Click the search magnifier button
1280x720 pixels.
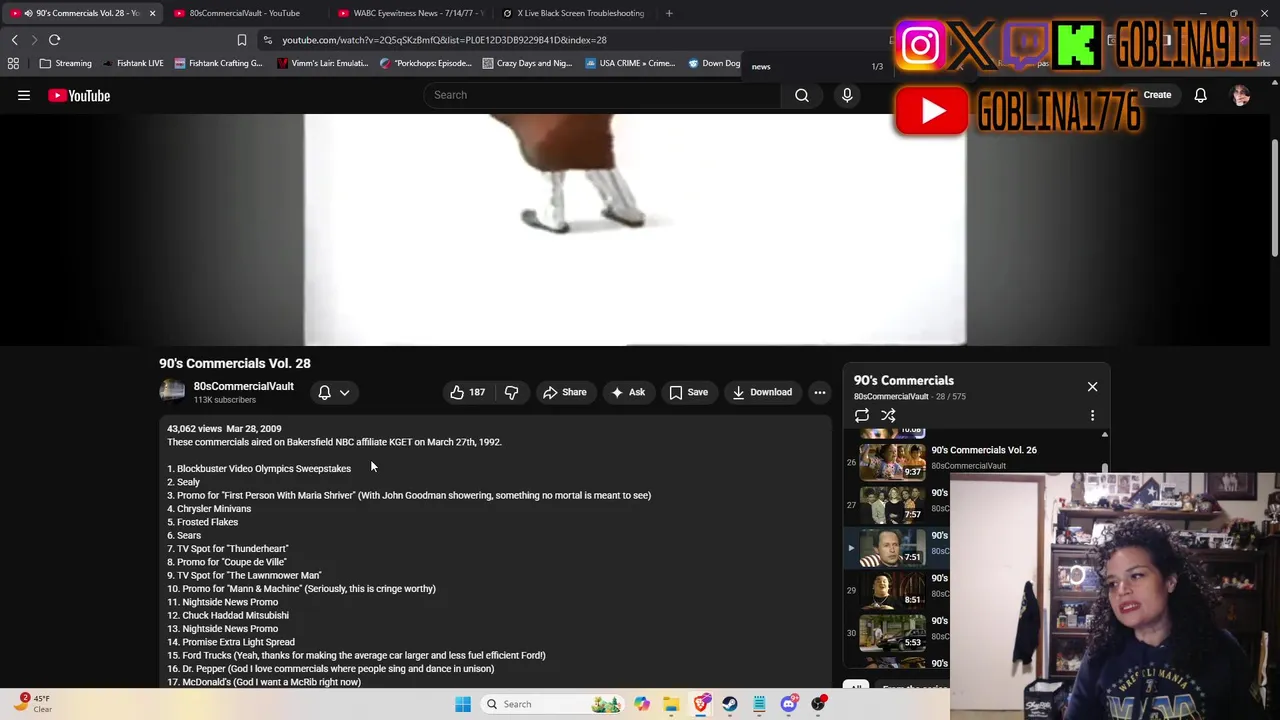pyautogui.click(x=802, y=95)
